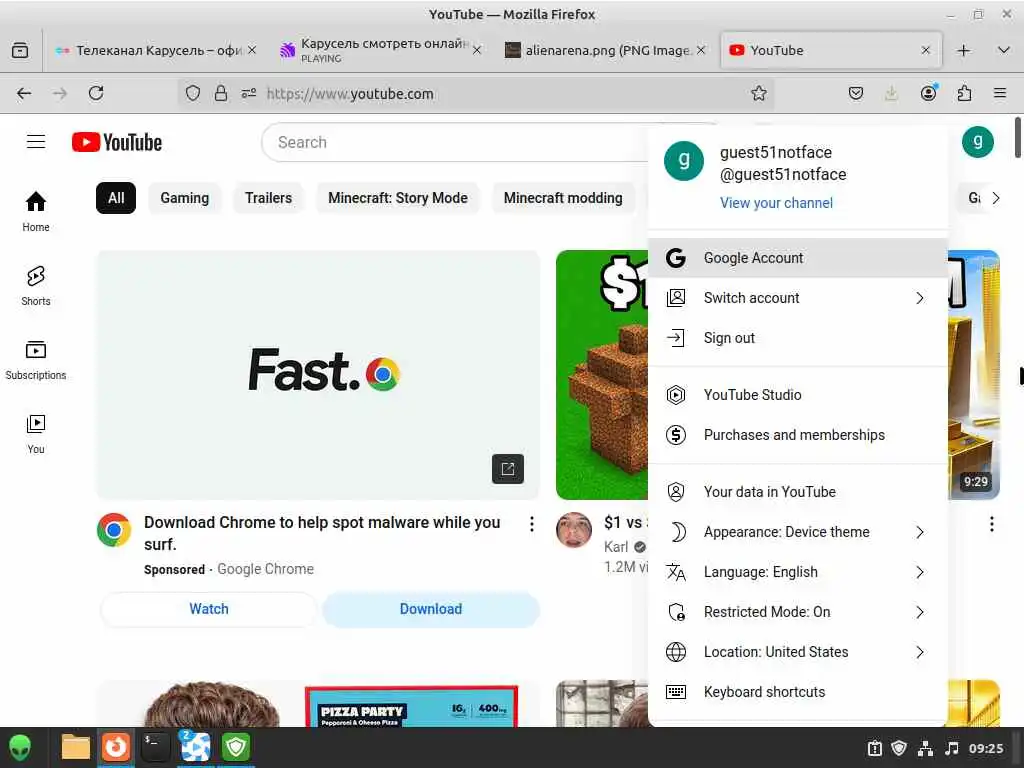1024x768 pixels.
Task: Expand Location: United States options
Action: click(797, 652)
